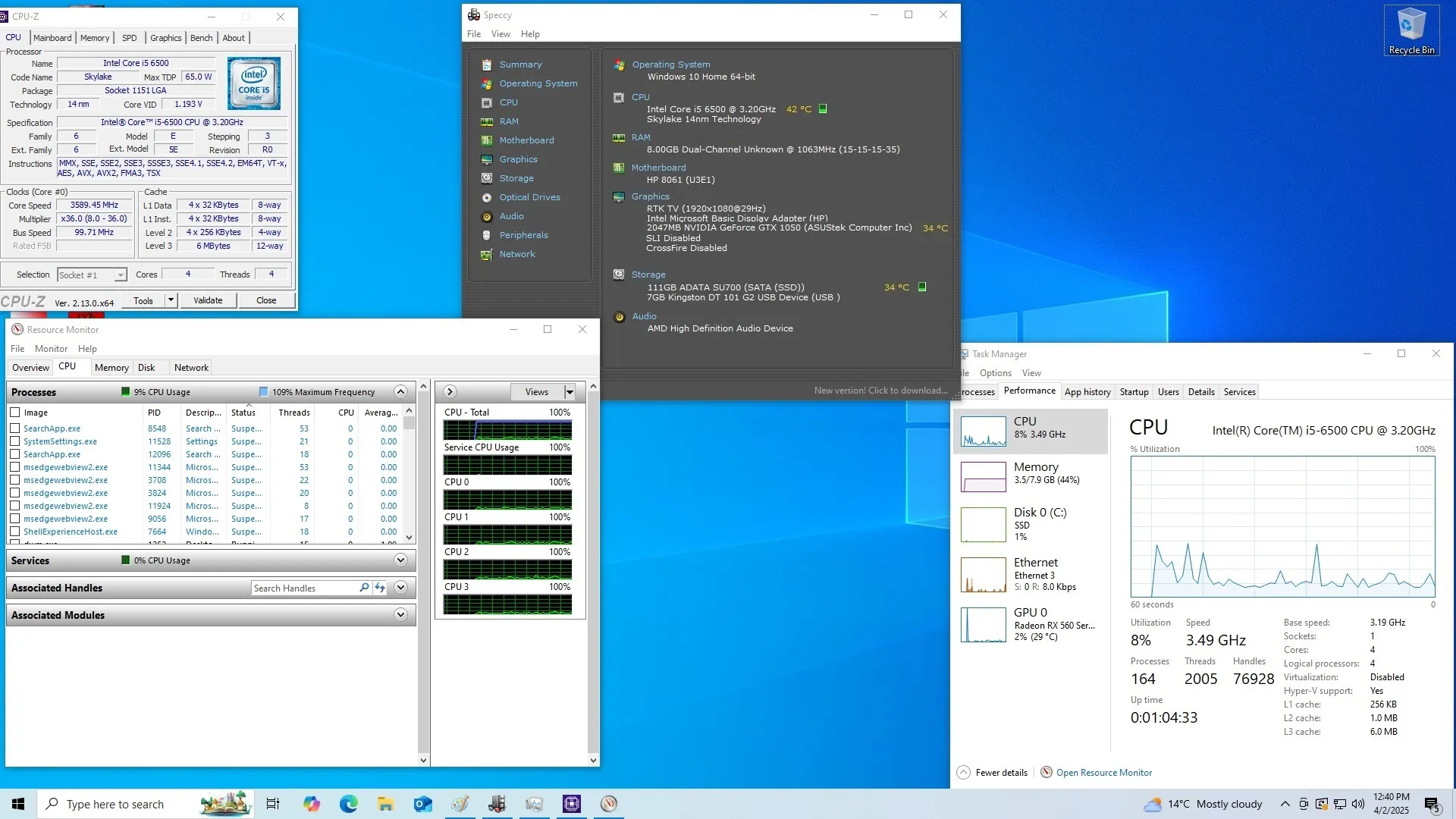Open the View menu in Speccy
Screen dimensions: 1456x819
click(x=500, y=34)
